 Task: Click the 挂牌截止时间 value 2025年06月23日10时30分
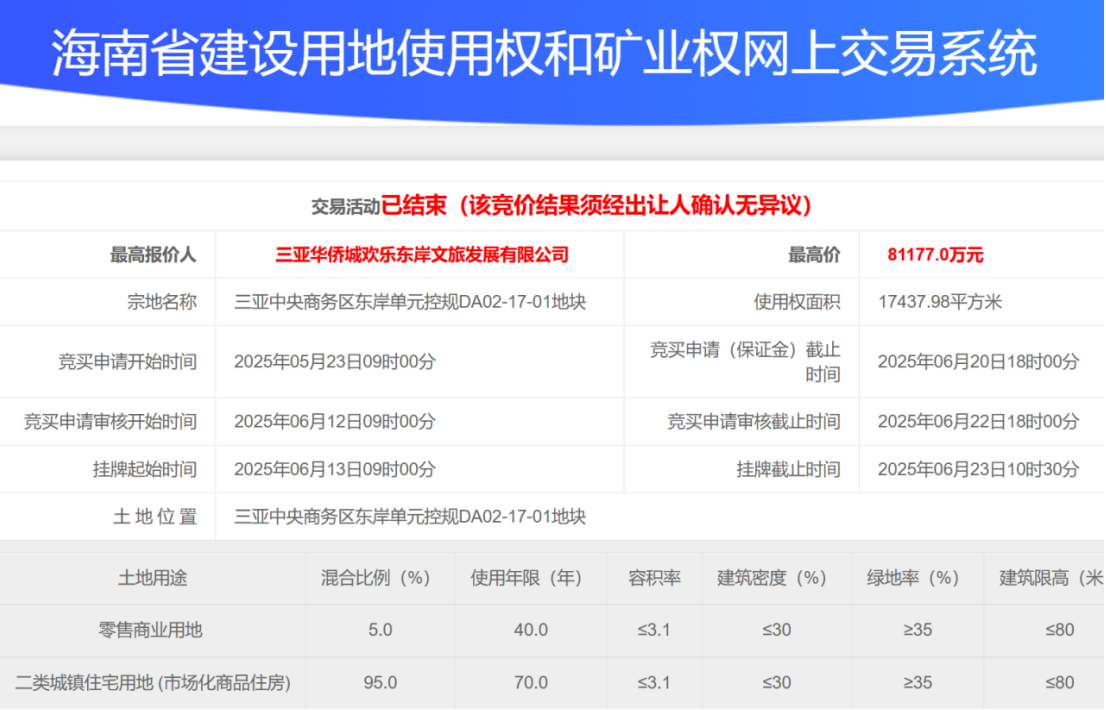point(978,469)
